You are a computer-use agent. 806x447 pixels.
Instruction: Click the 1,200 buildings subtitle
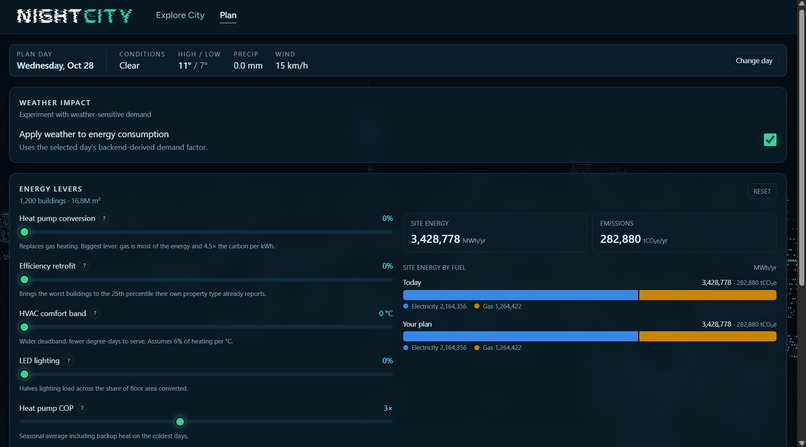(60, 201)
